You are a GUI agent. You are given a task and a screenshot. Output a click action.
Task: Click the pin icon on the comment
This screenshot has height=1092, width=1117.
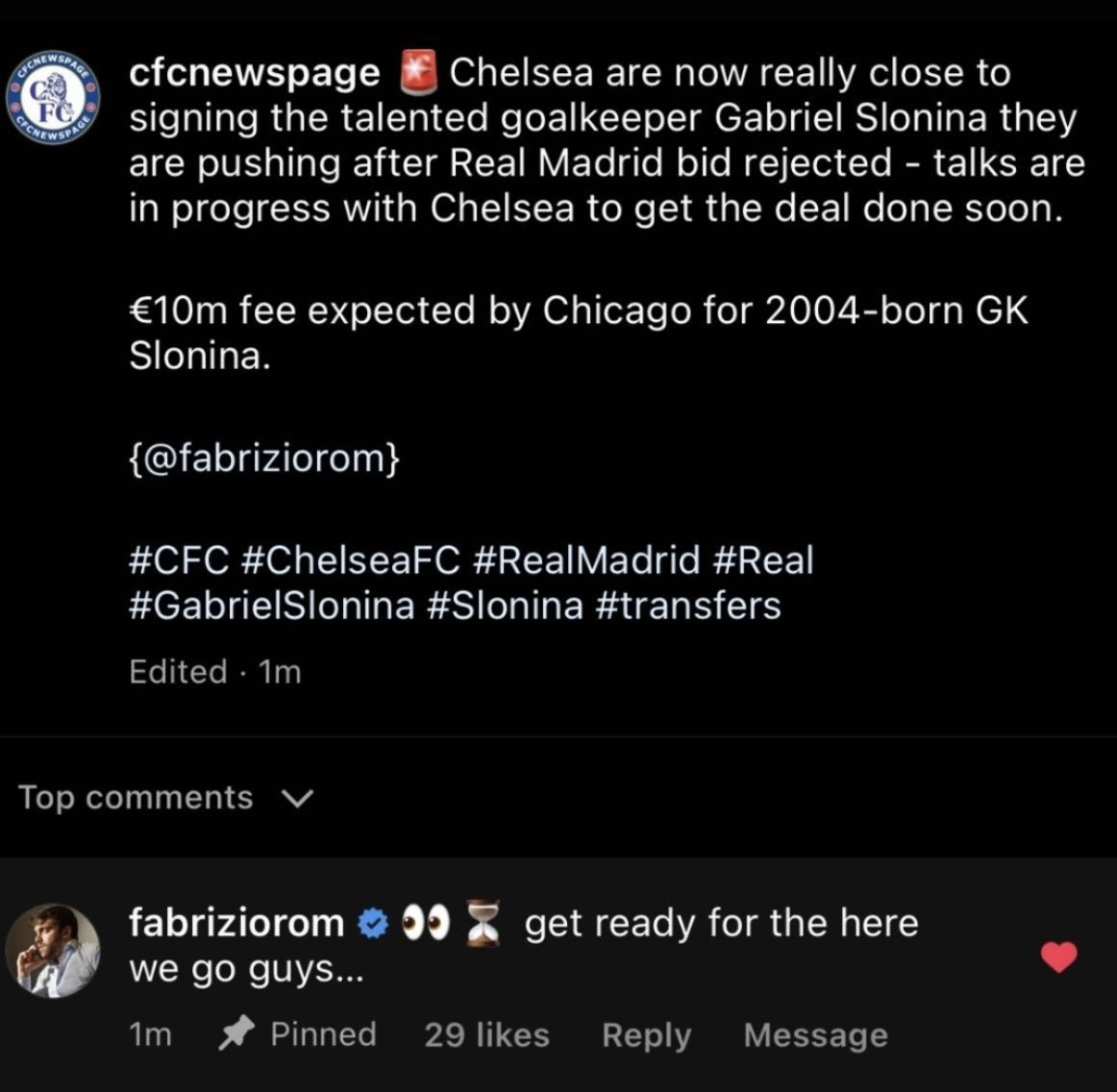(x=236, y=1034)
